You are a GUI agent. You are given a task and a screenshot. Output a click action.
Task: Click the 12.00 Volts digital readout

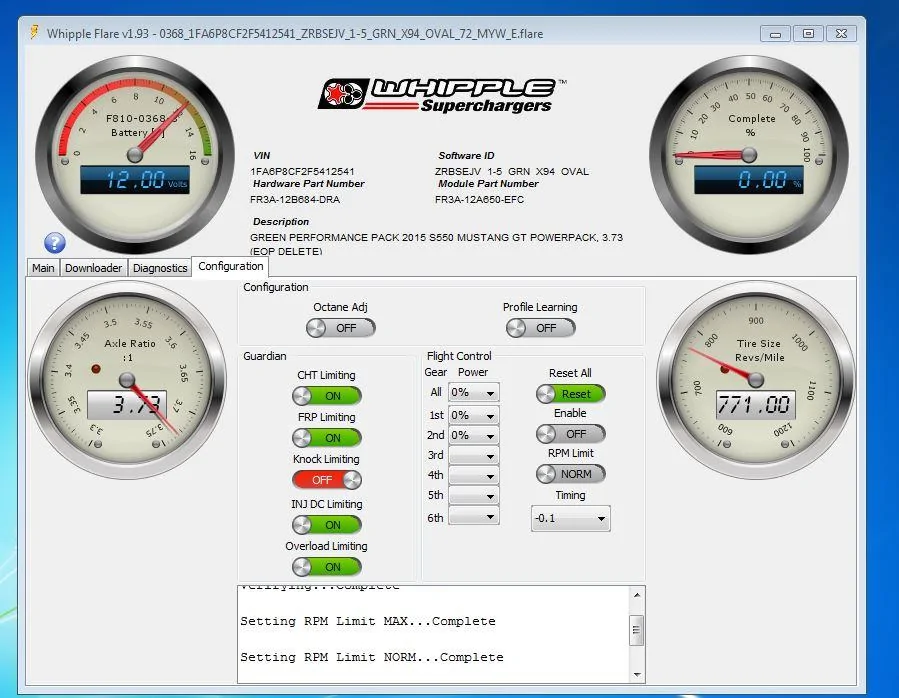click(135, 180)
